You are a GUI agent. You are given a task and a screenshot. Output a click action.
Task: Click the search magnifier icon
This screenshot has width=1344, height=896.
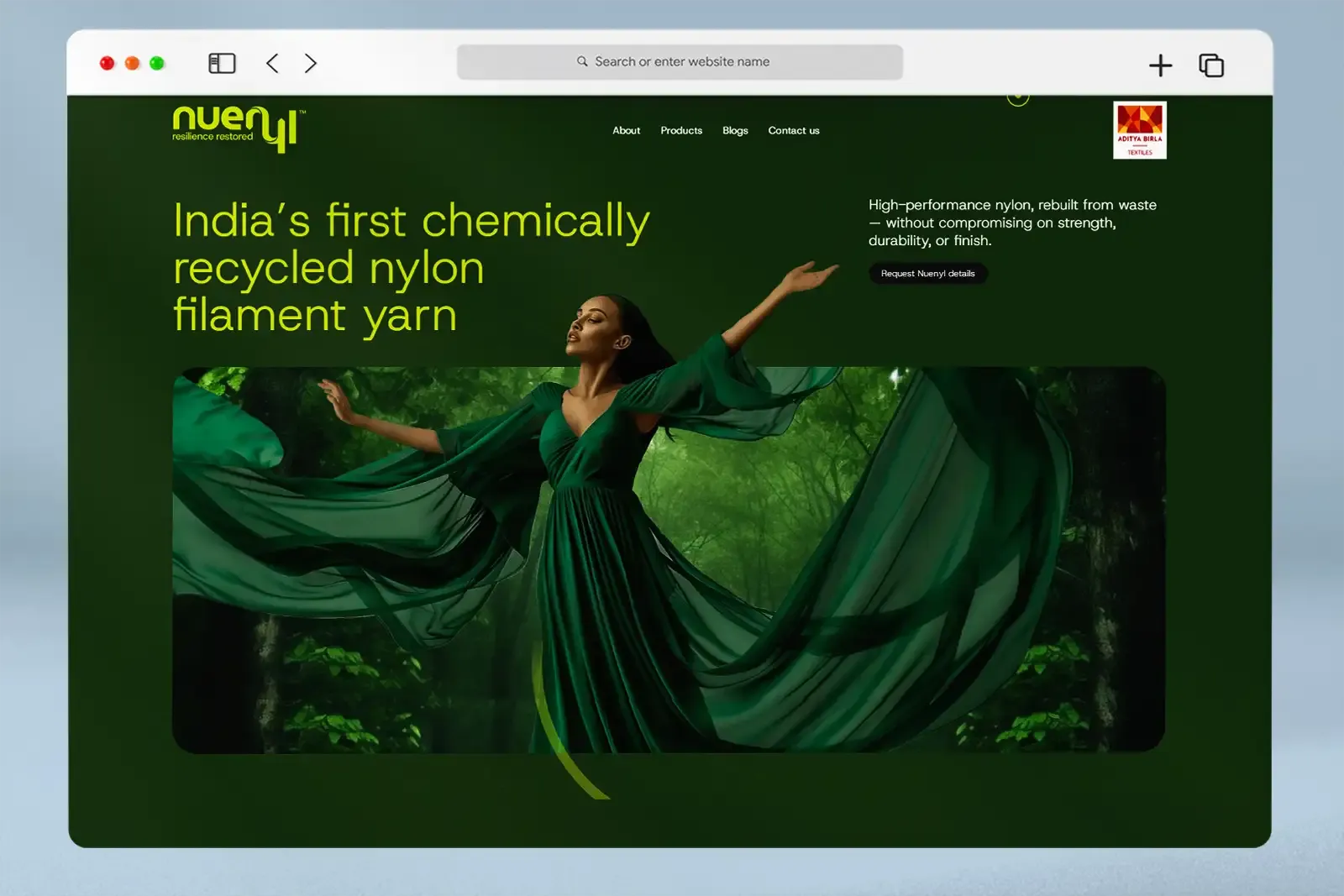(582, 61)
